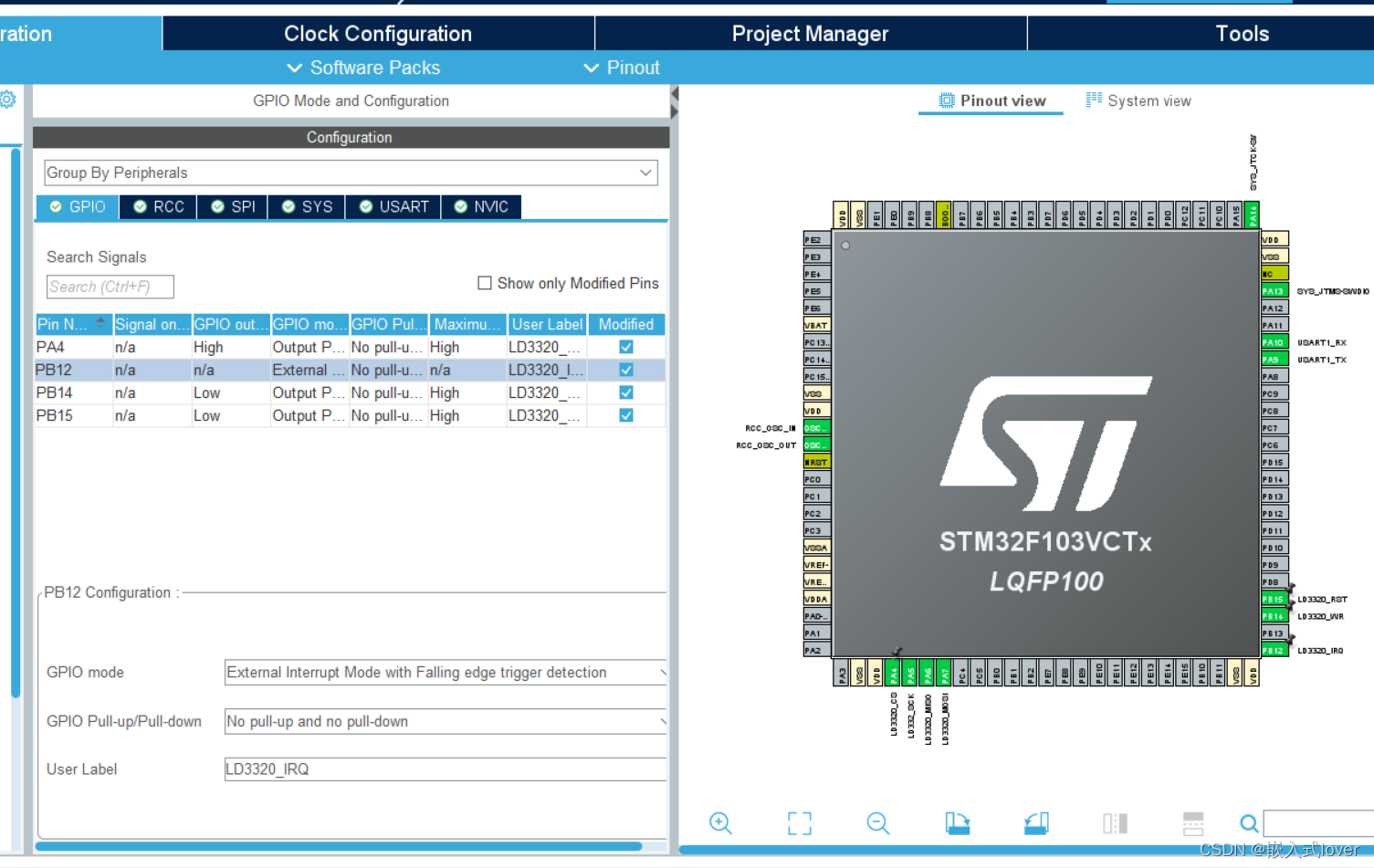Viewport: 1374px width, 868px height.
Task: Click the vertical split view icon
Action: pos(1115,823)
